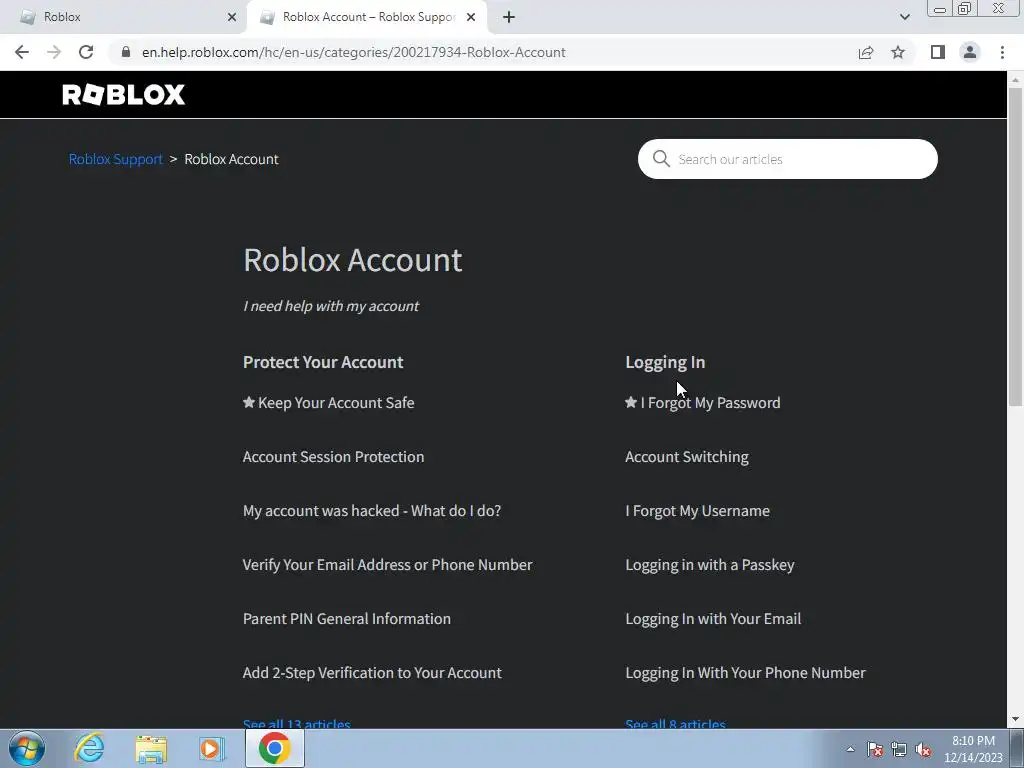Viewport: 1024px width, 768px height.
Task: Click the Roblox logo in header
Action: [123, 95]
